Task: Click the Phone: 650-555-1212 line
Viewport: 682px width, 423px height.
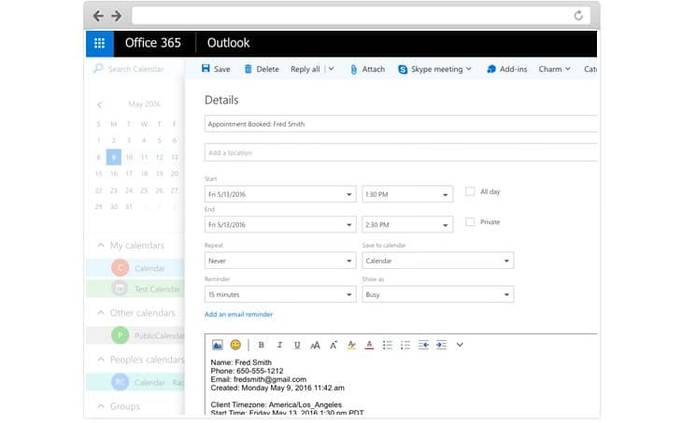Action: 247,371
